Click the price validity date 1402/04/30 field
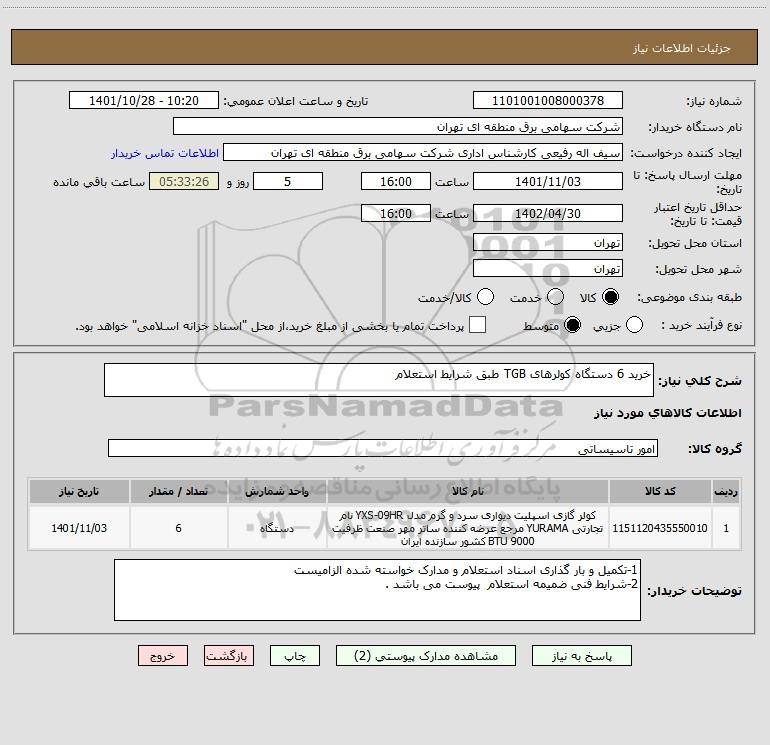 click(548, 213)
